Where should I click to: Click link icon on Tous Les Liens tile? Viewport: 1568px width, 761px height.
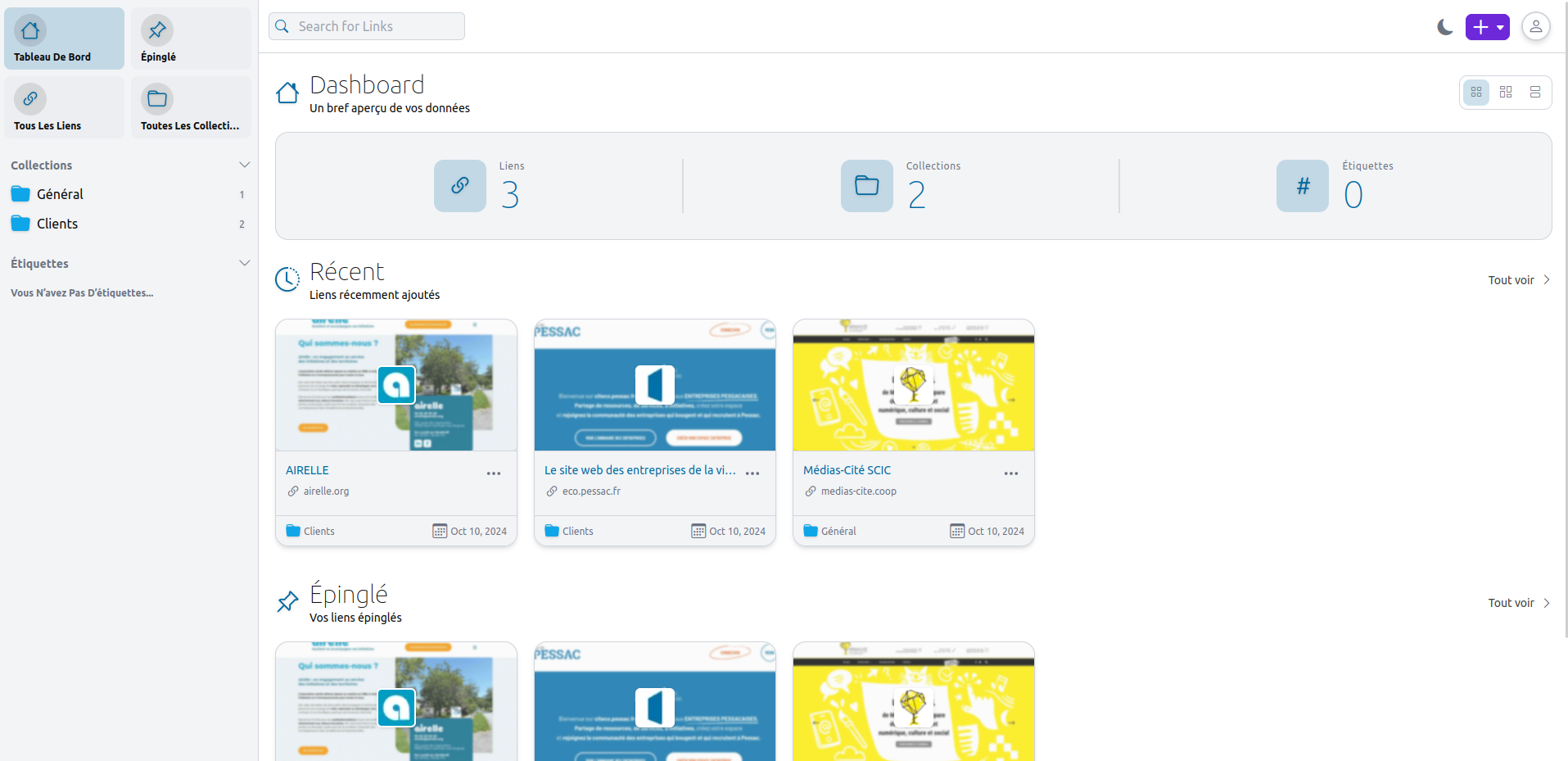coord(30,99)
